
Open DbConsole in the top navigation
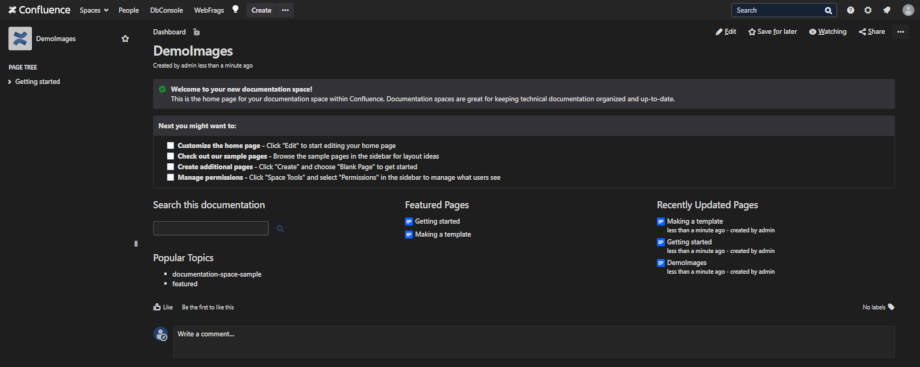pos(167,10)
